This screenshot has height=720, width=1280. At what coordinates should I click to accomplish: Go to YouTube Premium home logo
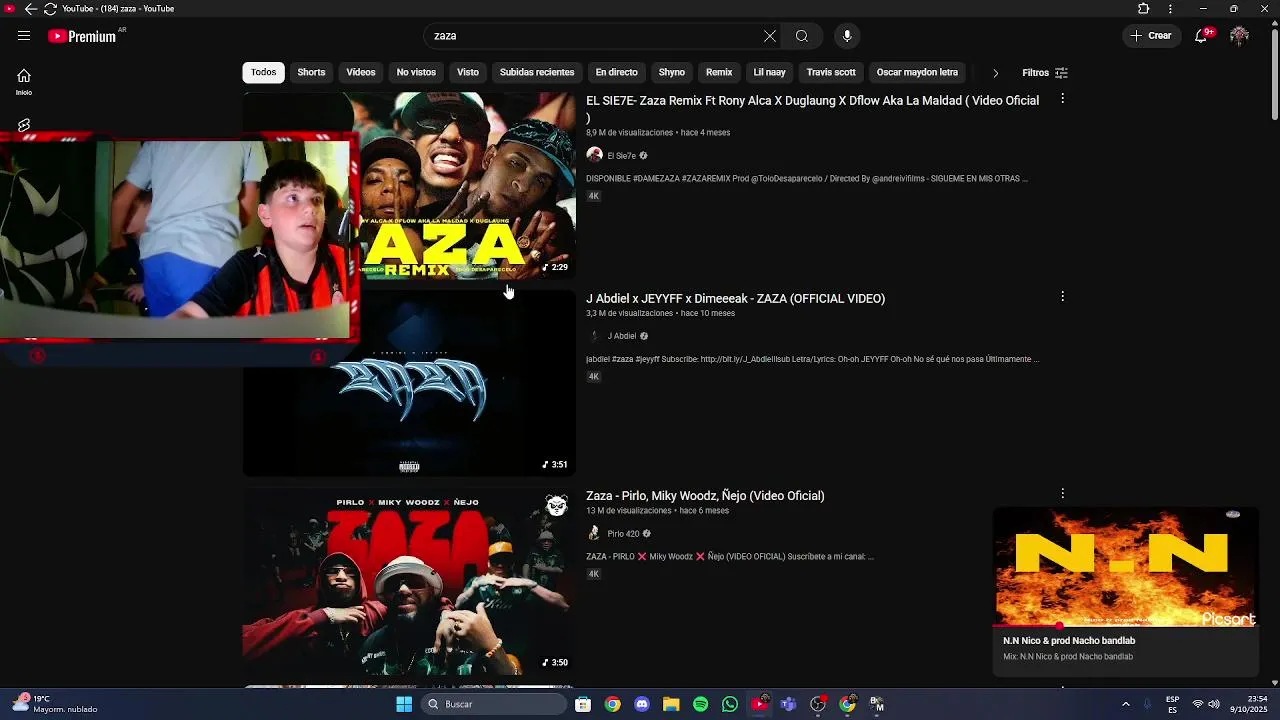click(82, 36)
